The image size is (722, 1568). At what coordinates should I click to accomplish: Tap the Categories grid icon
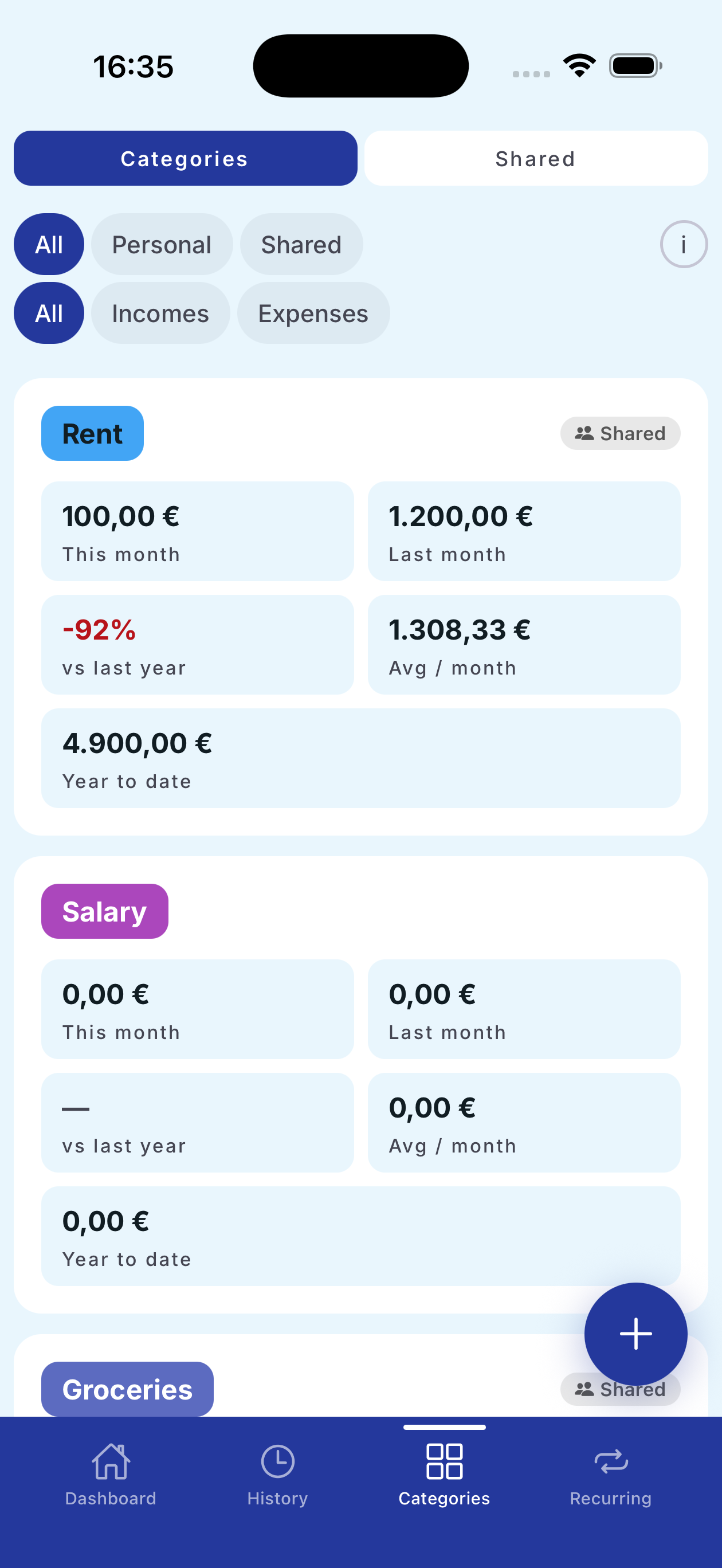pyautogui.click(x=445, y=1461)
